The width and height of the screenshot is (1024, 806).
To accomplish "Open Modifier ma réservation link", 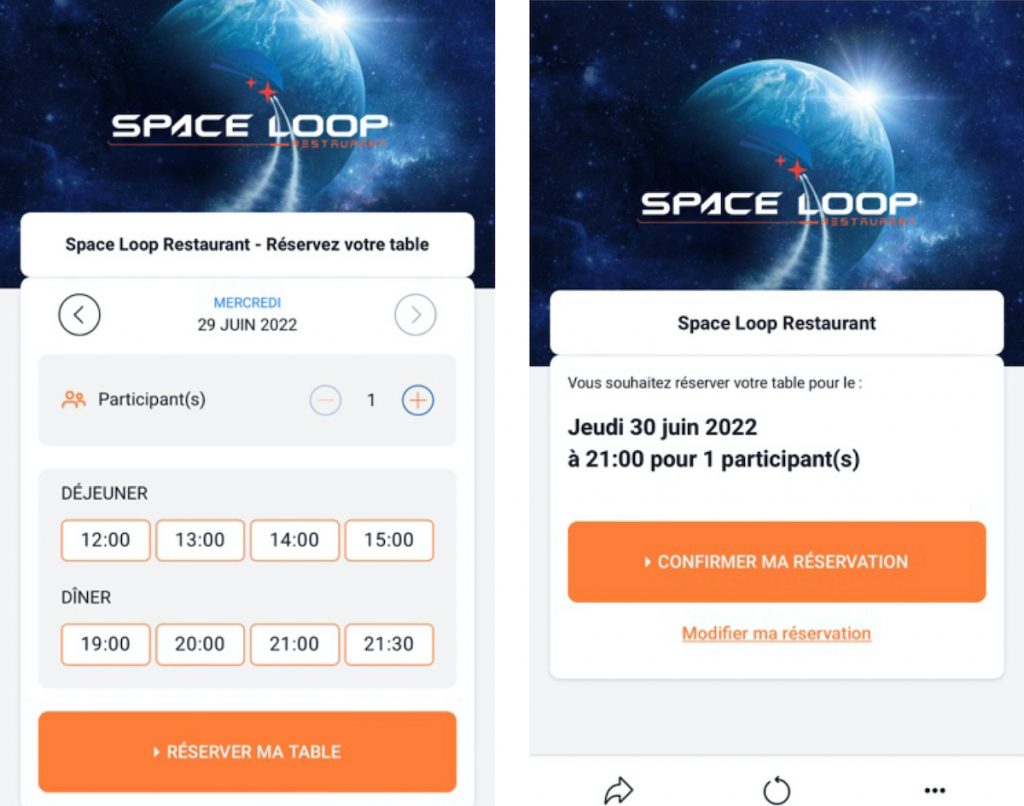I will click(x=776, y=633).
